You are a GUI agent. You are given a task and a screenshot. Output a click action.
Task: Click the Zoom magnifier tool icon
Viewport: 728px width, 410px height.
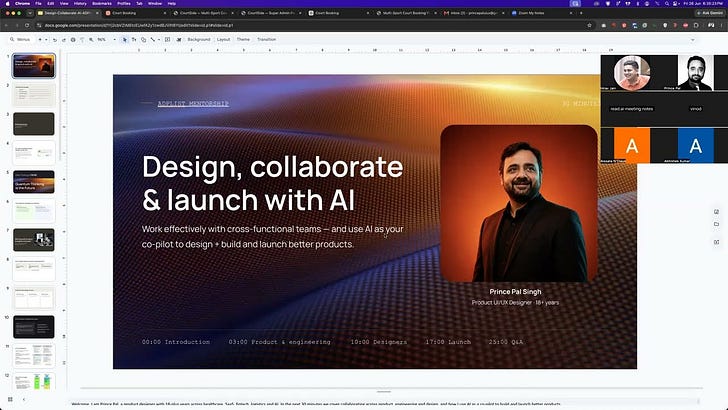(91, 40)
